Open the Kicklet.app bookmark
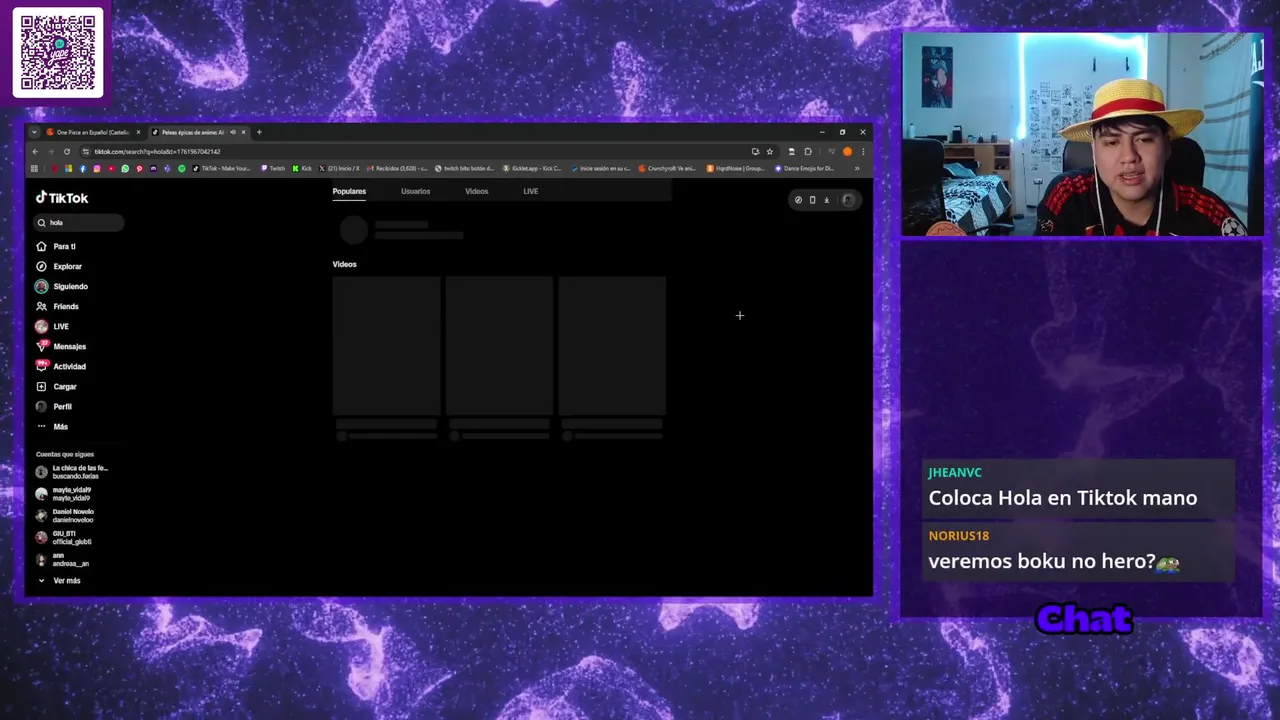This screenshot has height=720, width=1280. point(532,168)
